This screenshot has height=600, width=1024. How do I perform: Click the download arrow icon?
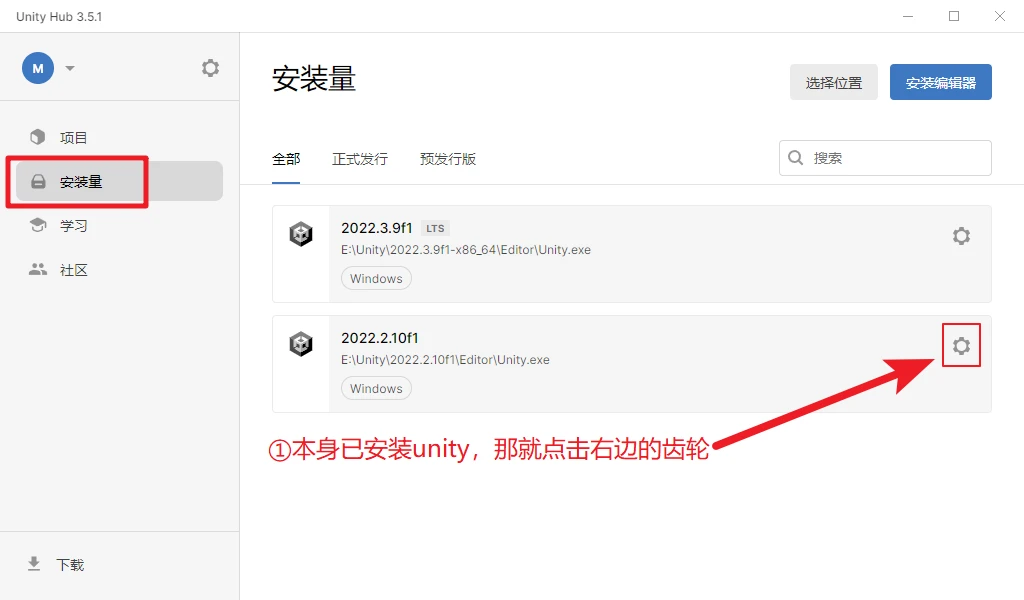tap(34, 564)
